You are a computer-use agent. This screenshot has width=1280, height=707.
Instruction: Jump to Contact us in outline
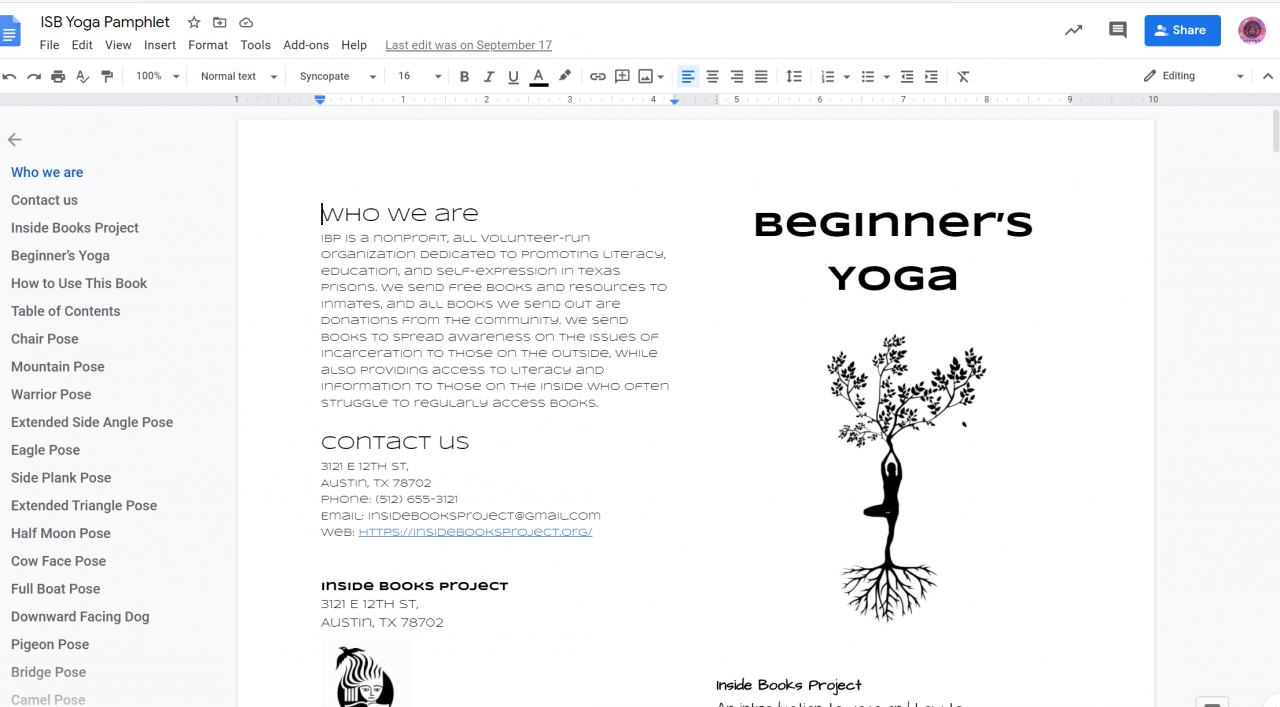[44, 200]
